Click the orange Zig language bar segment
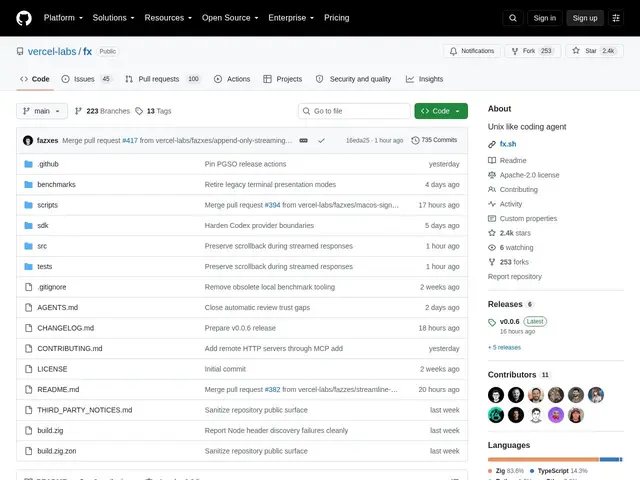Screen dimensions: 640x480 click(x=543, y=460)
